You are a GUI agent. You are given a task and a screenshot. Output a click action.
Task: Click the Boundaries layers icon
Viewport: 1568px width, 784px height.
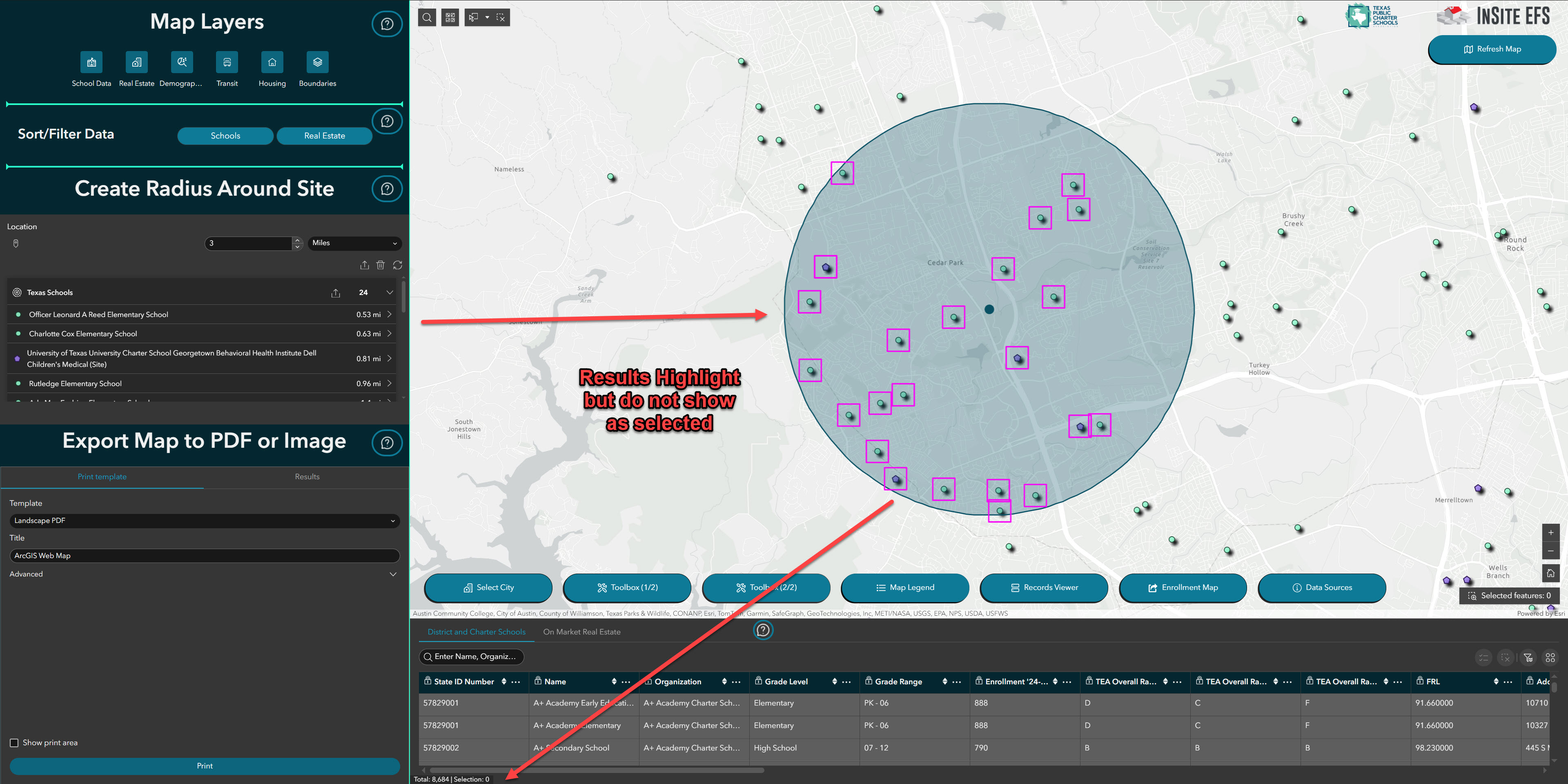click(317, 62)
